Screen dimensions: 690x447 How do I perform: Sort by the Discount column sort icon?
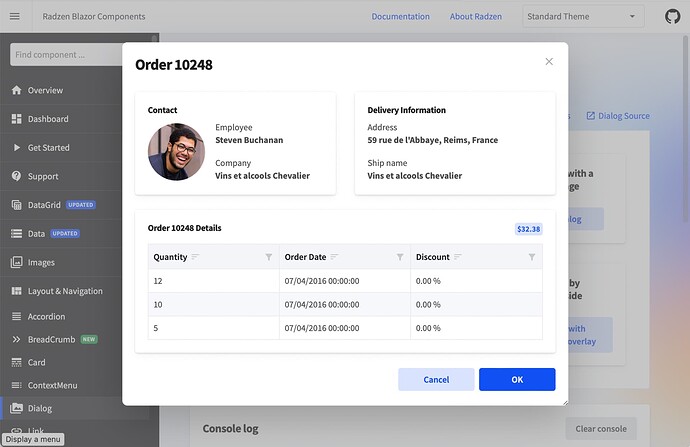[x=458, y=257]
